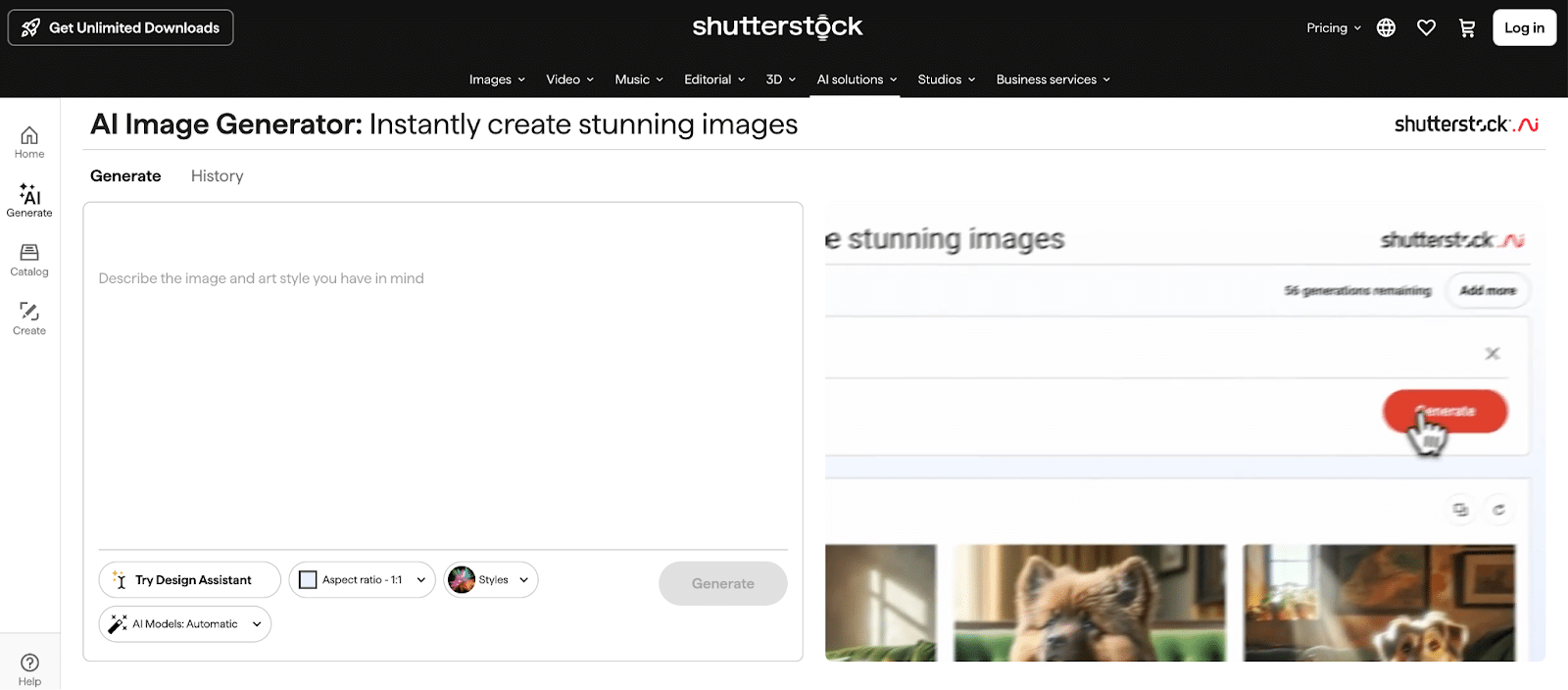
Task: Switch to the Generate tab
Action: [x=125, y=176]
